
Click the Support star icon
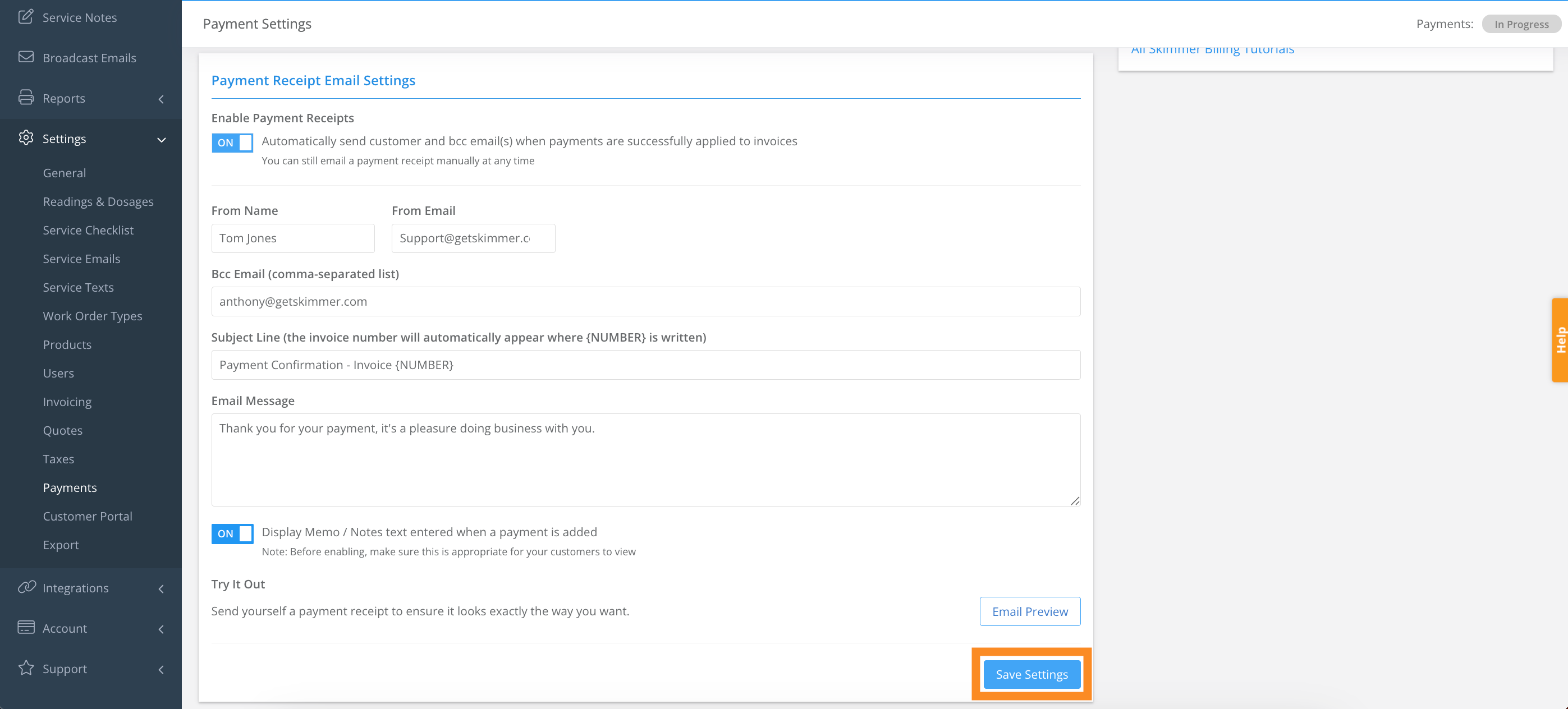(x=26, y=667)
